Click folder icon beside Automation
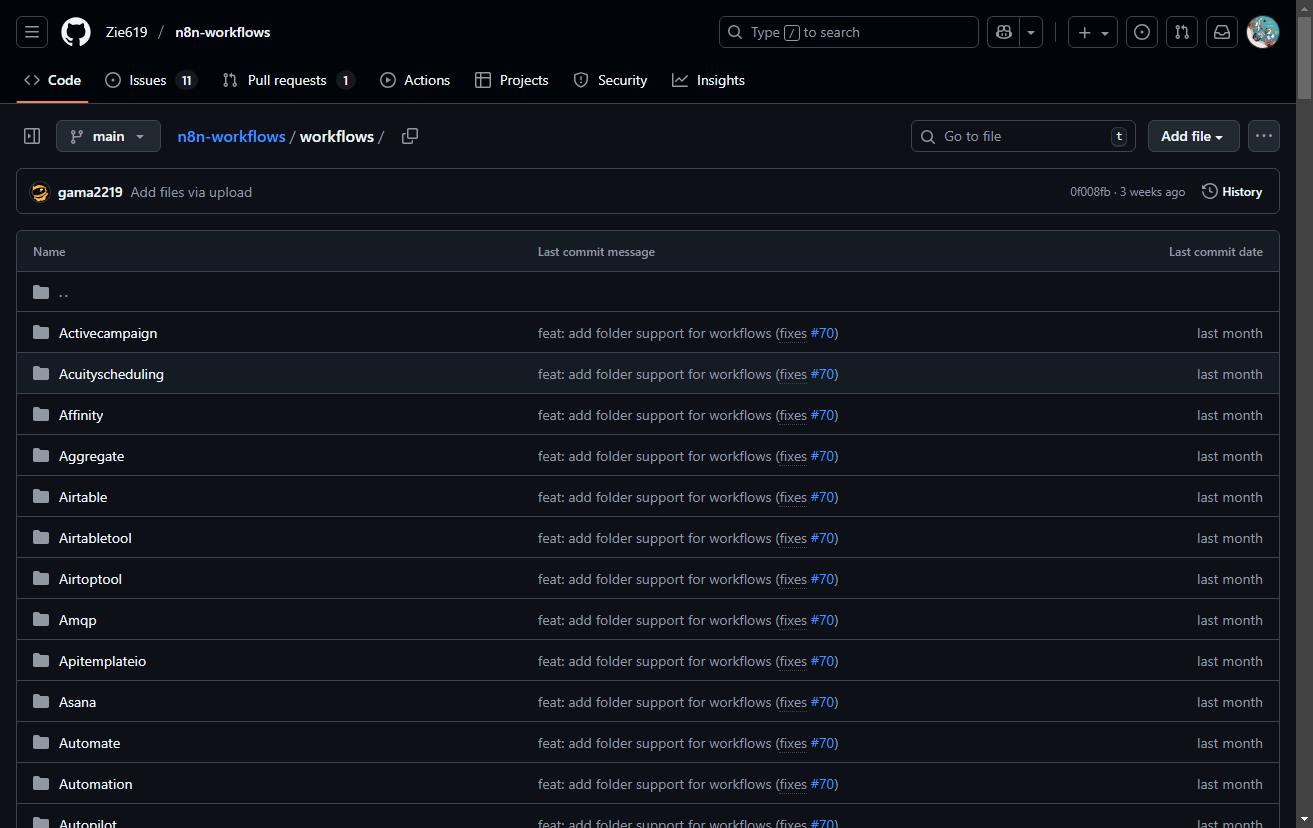1313x828 pixels. (41, 784)
